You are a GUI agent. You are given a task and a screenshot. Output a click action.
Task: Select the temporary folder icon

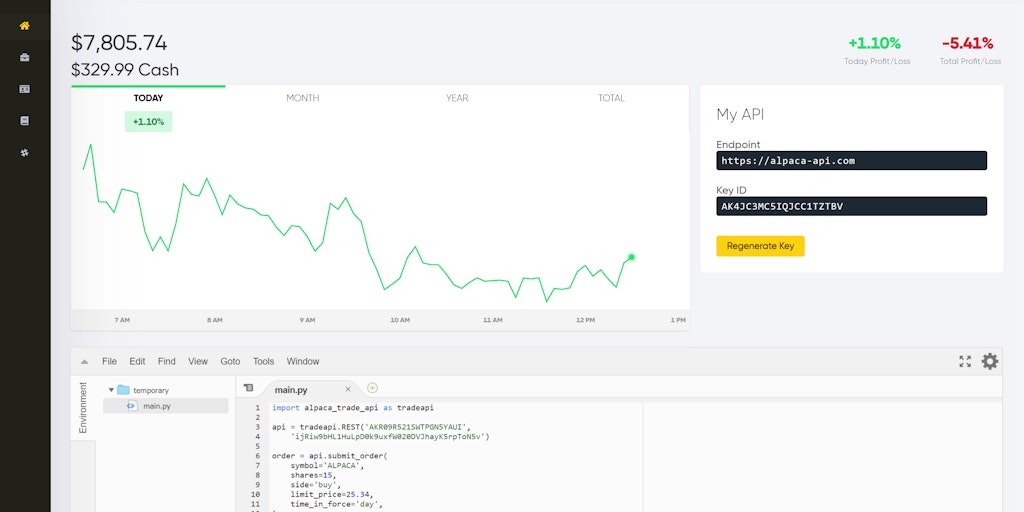coord(123,390)
